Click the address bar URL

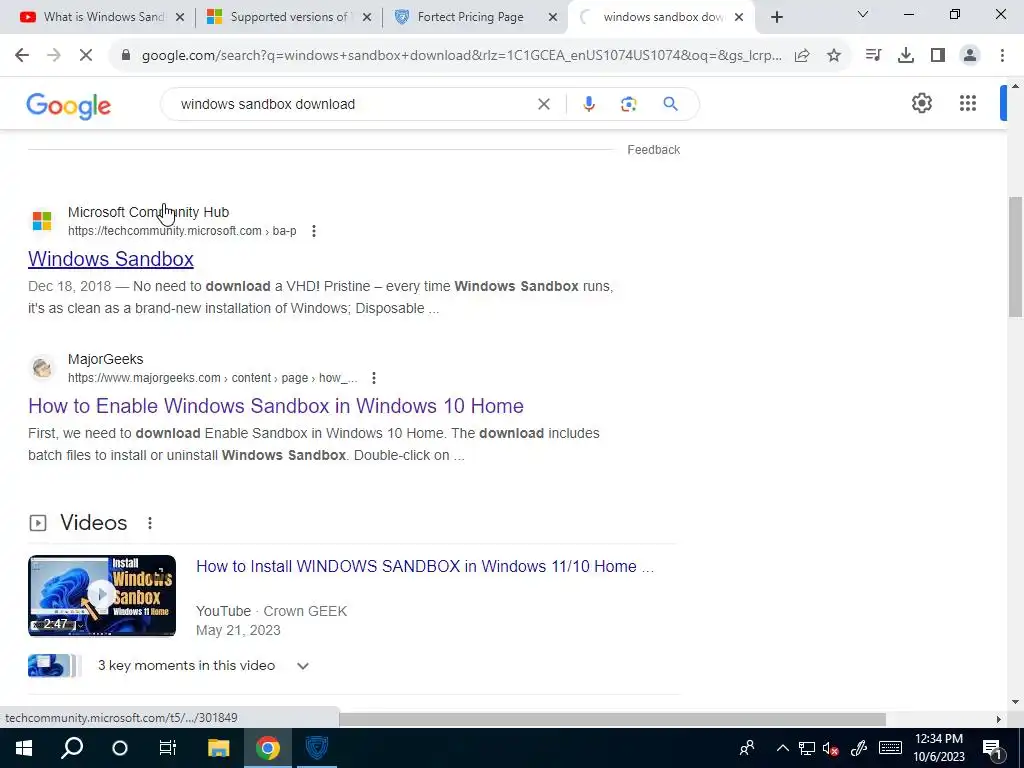click(461, 56)
